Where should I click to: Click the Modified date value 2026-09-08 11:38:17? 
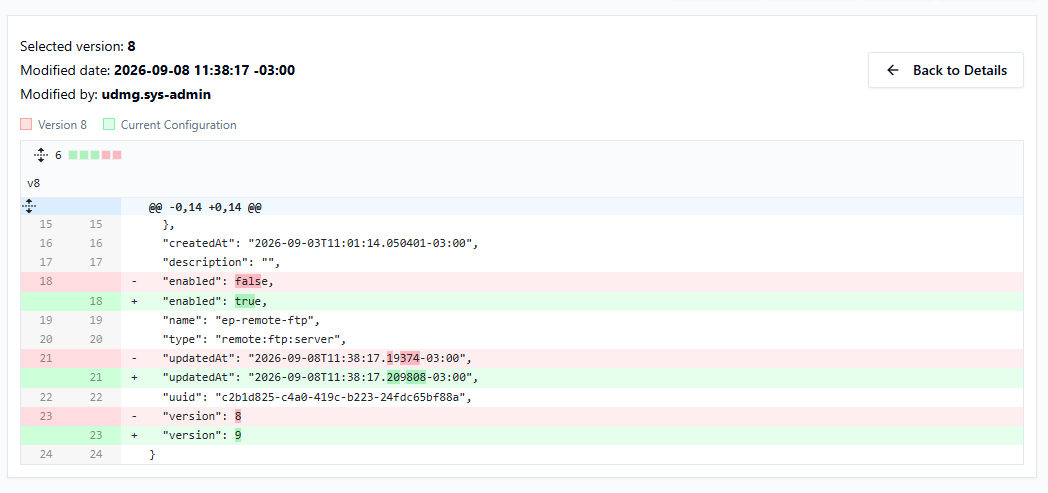click(205, 70)
